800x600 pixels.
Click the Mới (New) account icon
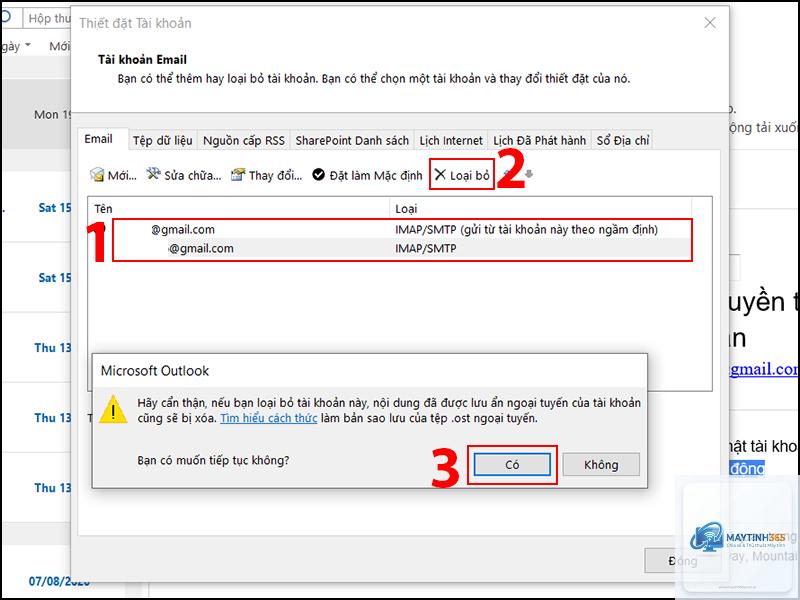point(97,175)
